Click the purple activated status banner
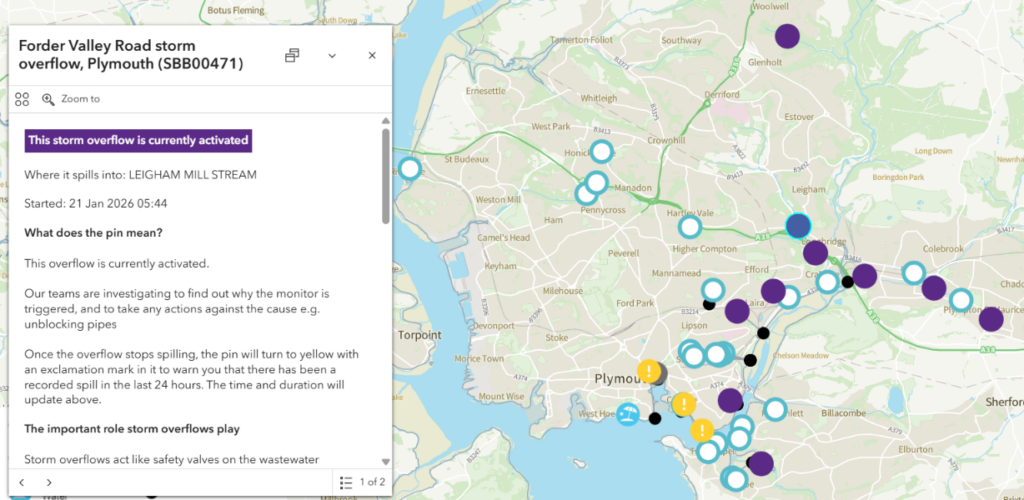The width and height of the screenshot is (1024, 500). coord(138,140)
